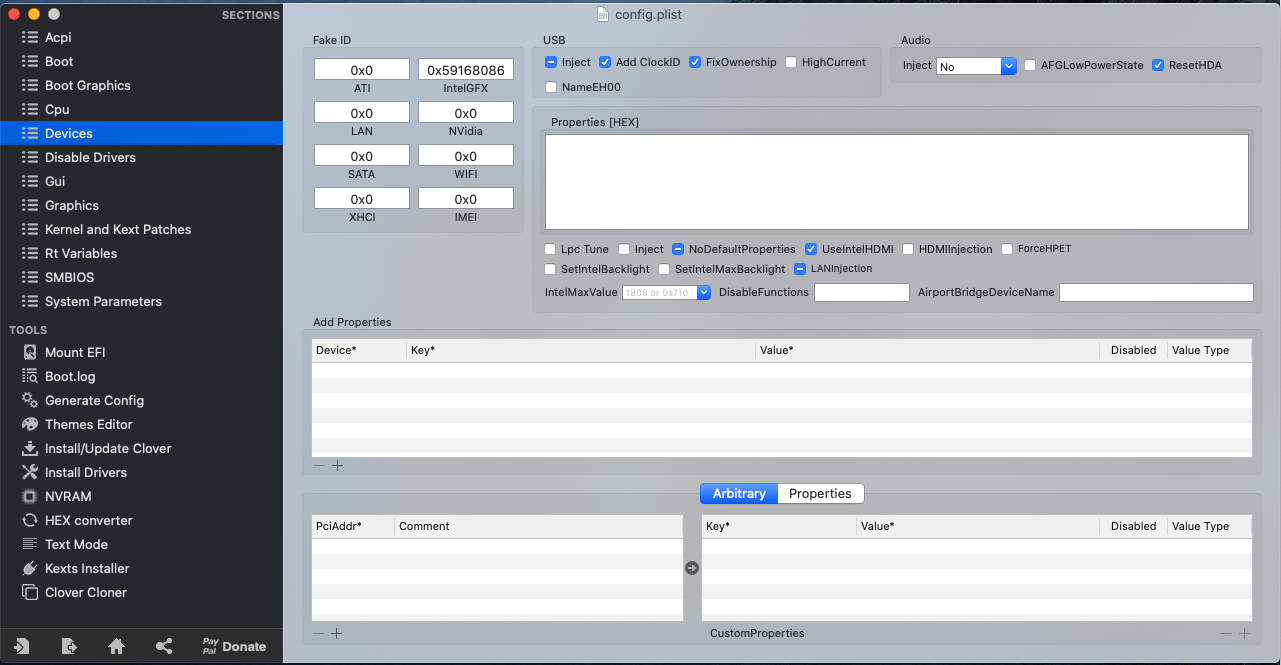Image resolution: width=1281 pixels, height=665 pixels.
Task: Uncheck FixOwnership checkbox
Action: click(695, 62)
